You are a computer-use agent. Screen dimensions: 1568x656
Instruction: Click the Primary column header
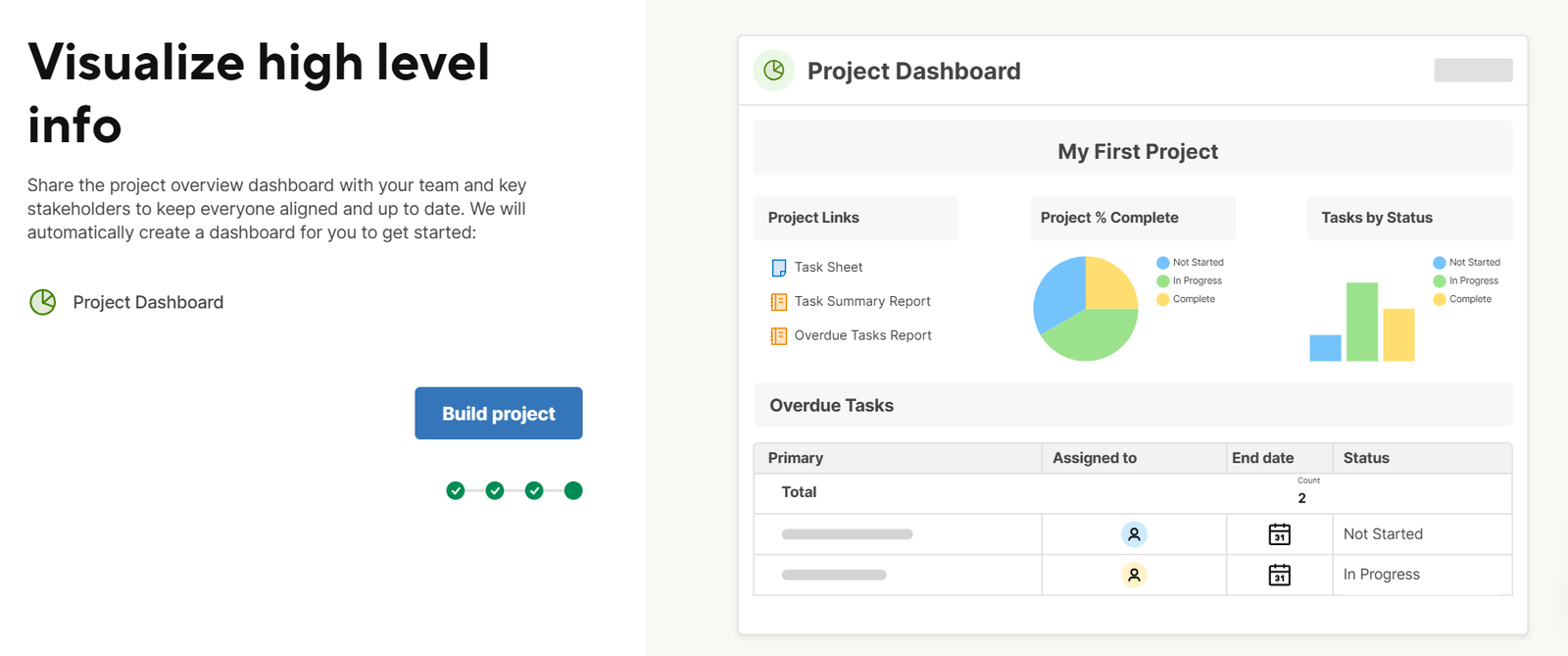(x=796, y=458)
